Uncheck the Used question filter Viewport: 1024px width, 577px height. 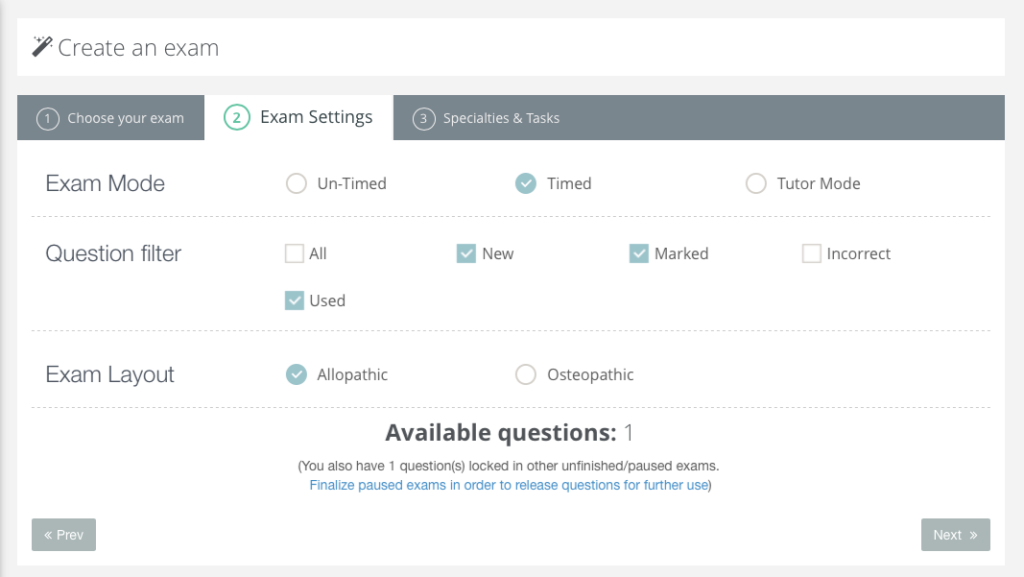293,300
